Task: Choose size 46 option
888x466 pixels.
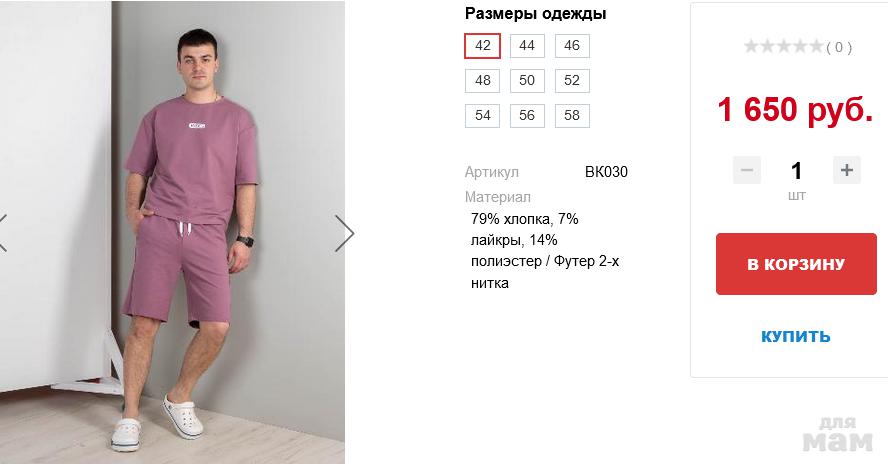Action: coord(572,46)
